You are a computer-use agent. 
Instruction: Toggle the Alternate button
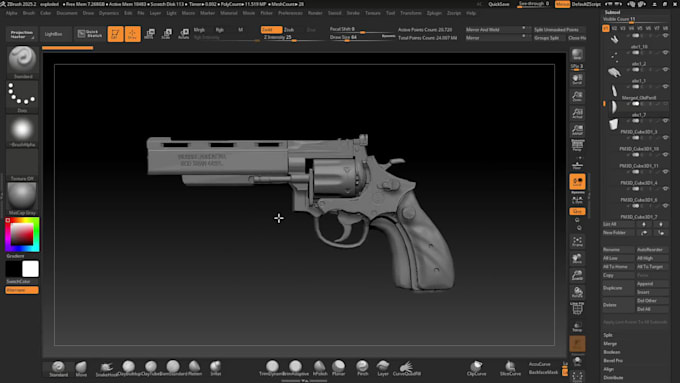coord(22,290)
